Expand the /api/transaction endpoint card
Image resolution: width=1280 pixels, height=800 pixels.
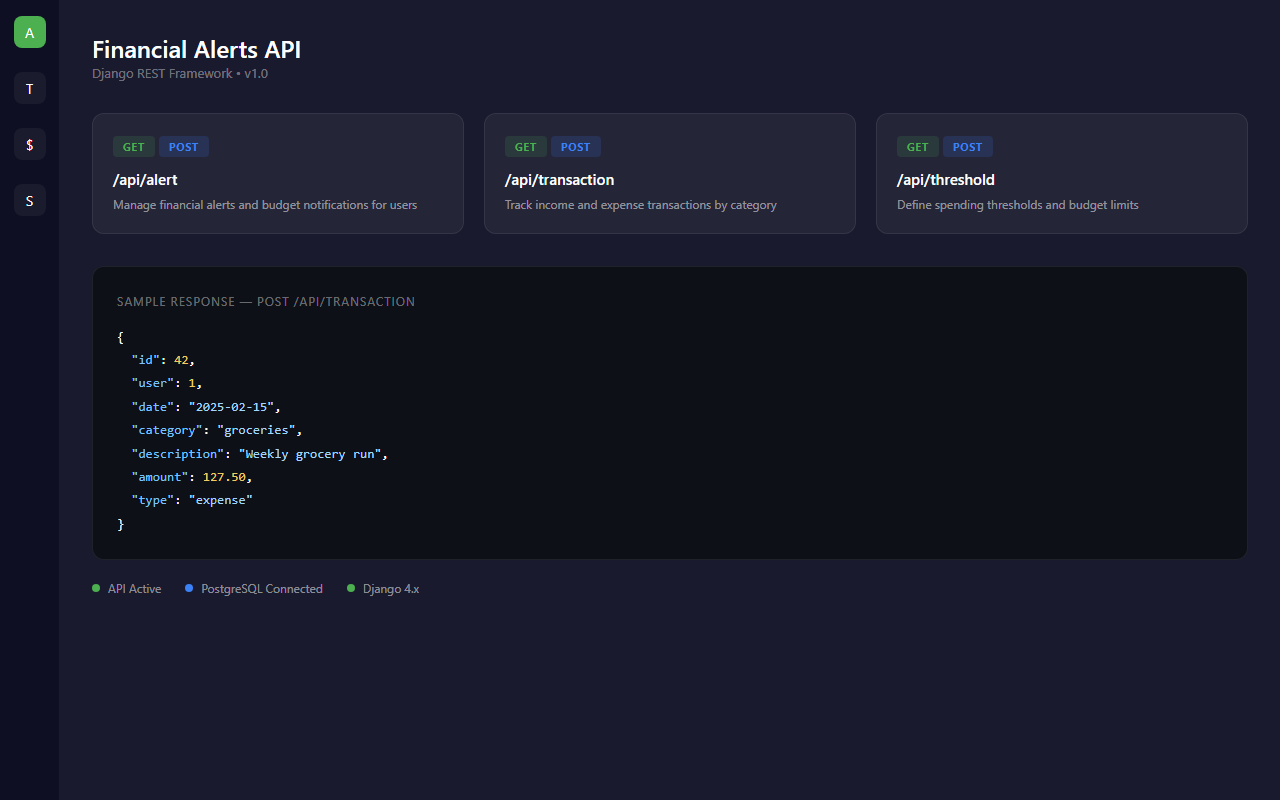click(670, 173)
